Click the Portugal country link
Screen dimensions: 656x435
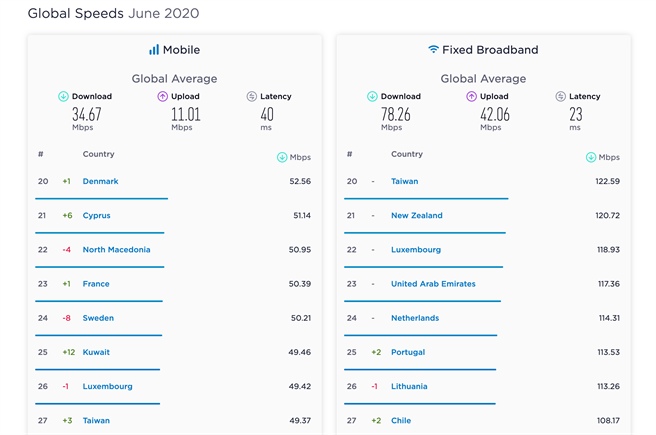coord(408,352)
